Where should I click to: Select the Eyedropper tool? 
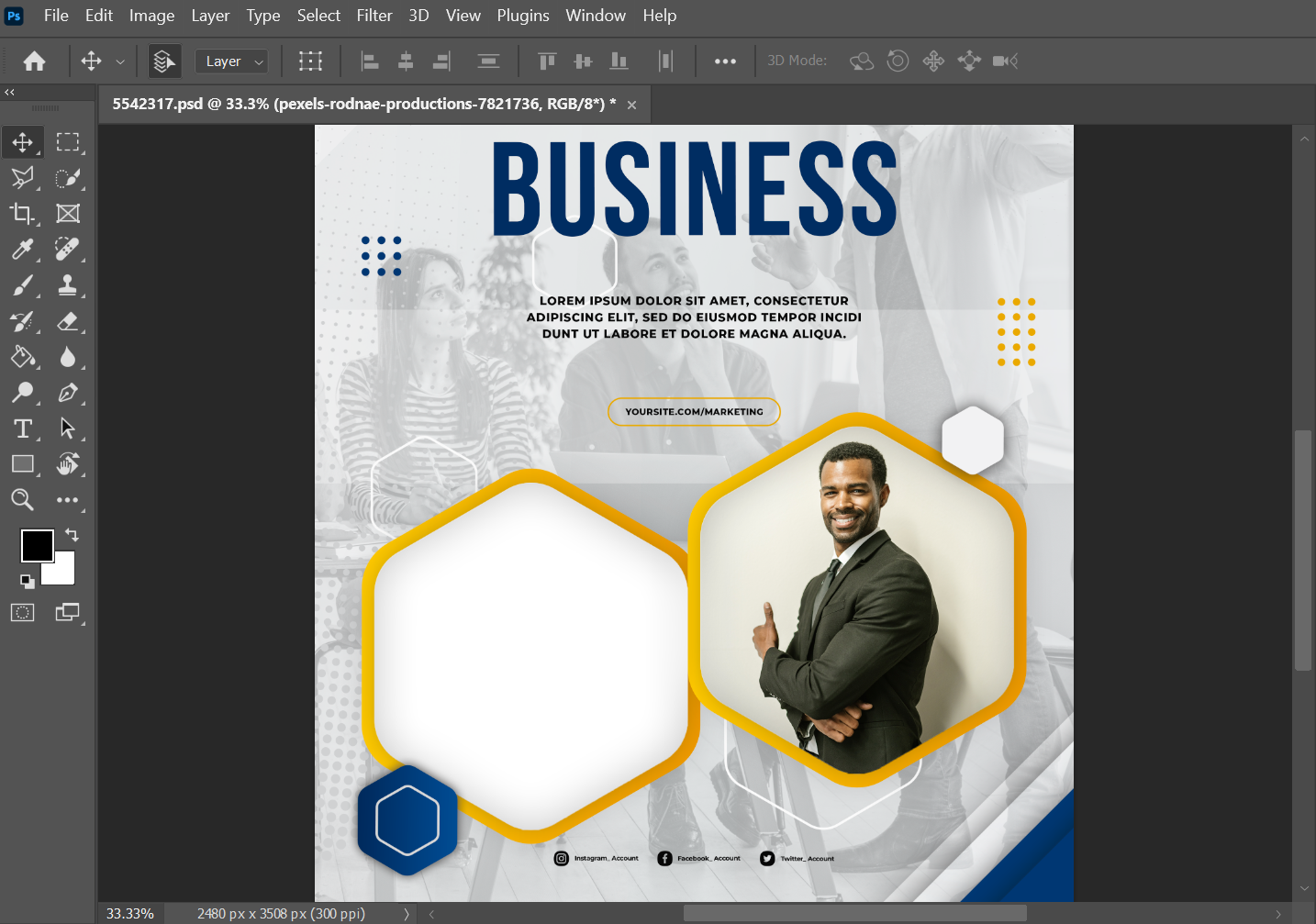(x=22, y=250)
